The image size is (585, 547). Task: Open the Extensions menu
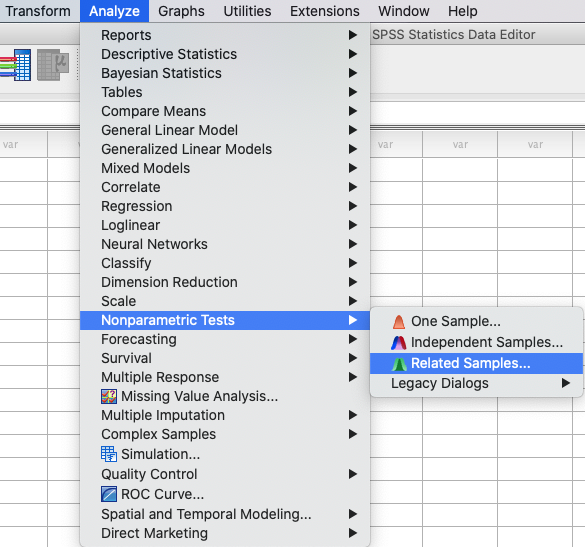[x=325, y=11]
